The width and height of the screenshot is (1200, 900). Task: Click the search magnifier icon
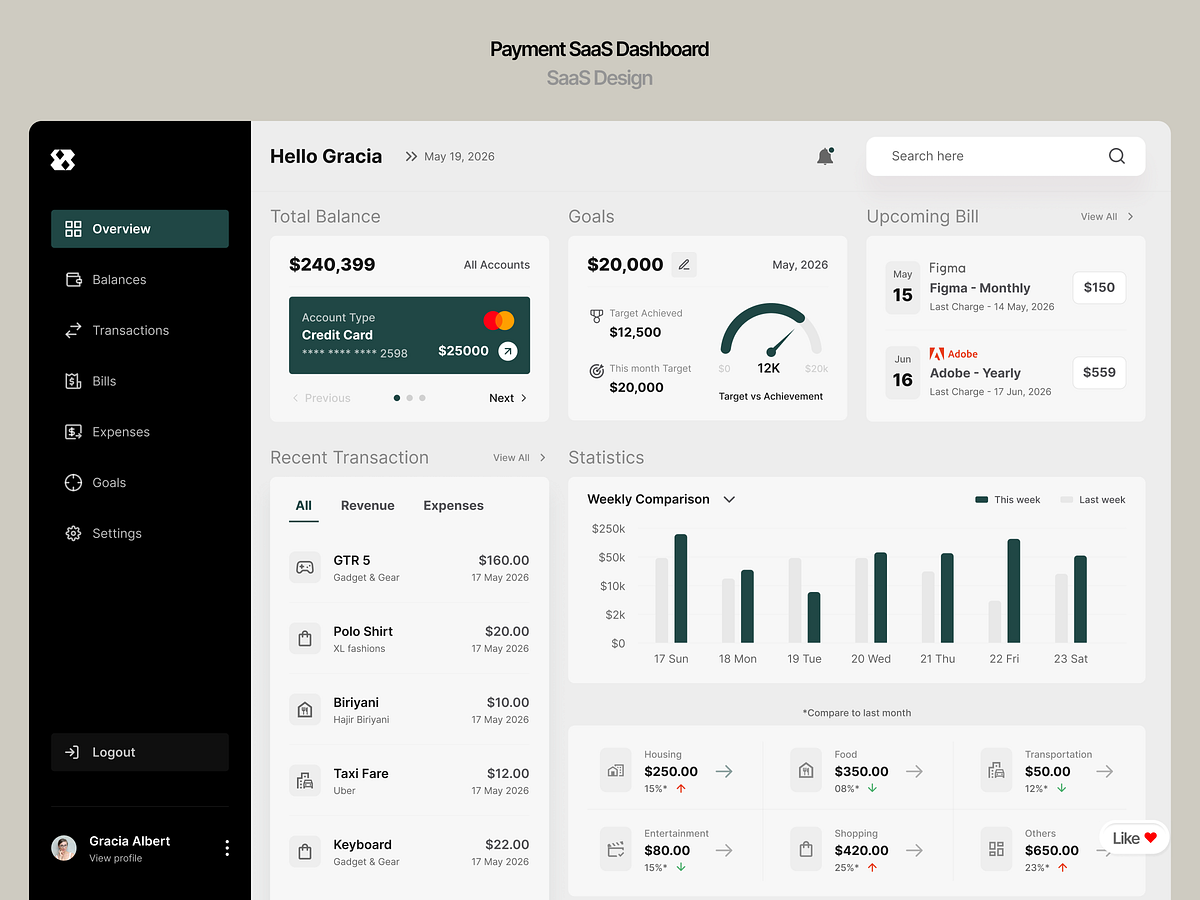pos(1116,156)
